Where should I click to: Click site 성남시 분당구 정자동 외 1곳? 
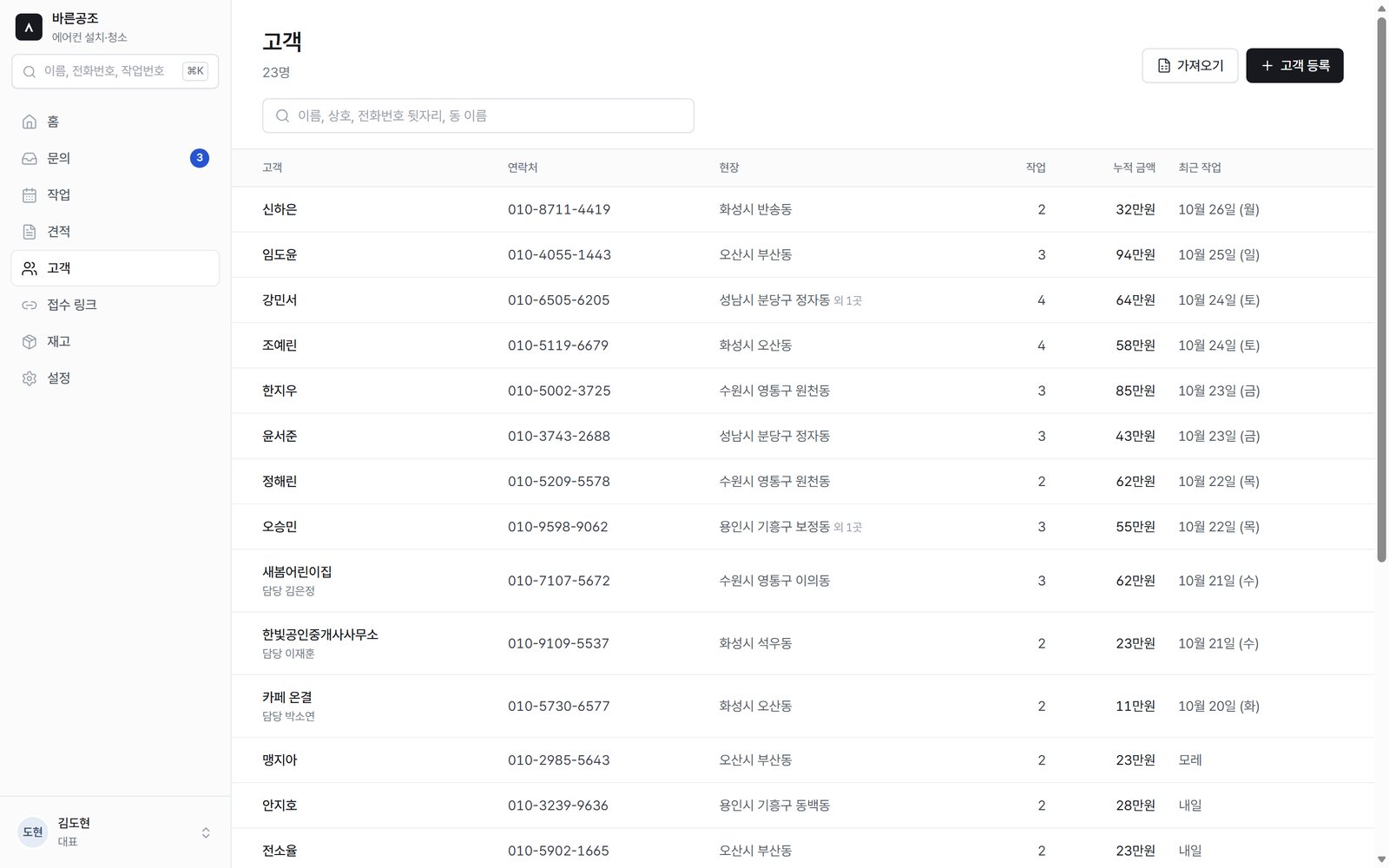click(790, 300)
